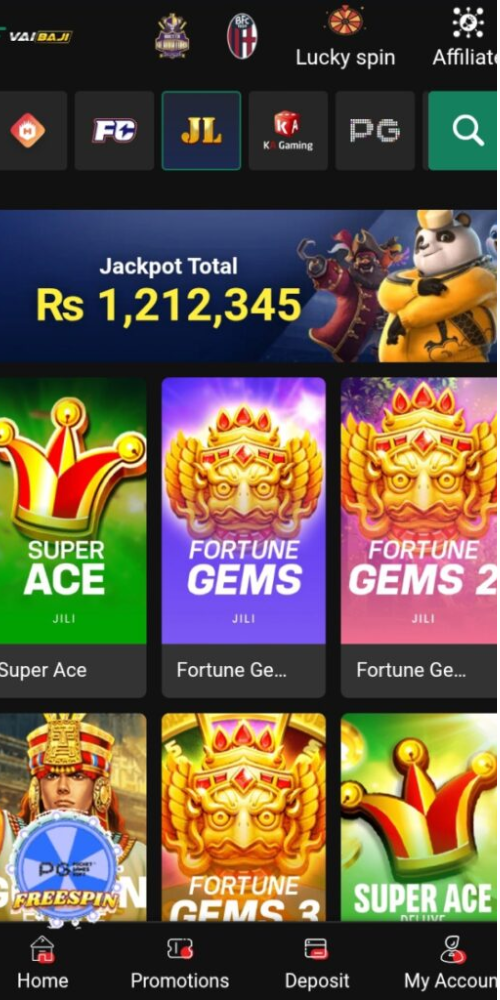Go to Home tab in bottom bar
Viewport: 500px width, 1000px height.
[43, 962]
